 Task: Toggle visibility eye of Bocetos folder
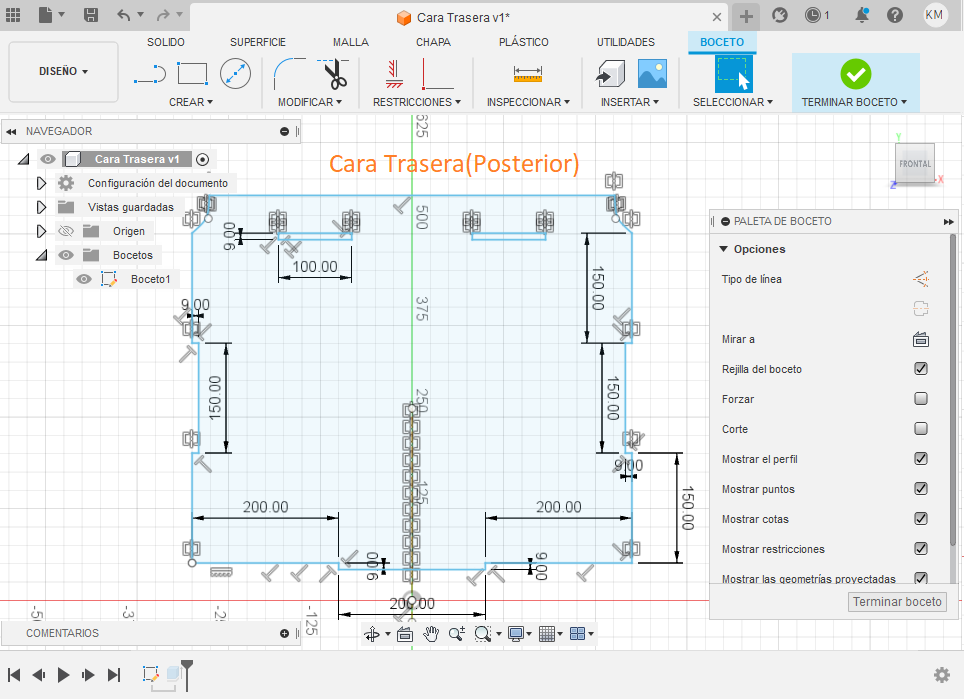(66, 255)
